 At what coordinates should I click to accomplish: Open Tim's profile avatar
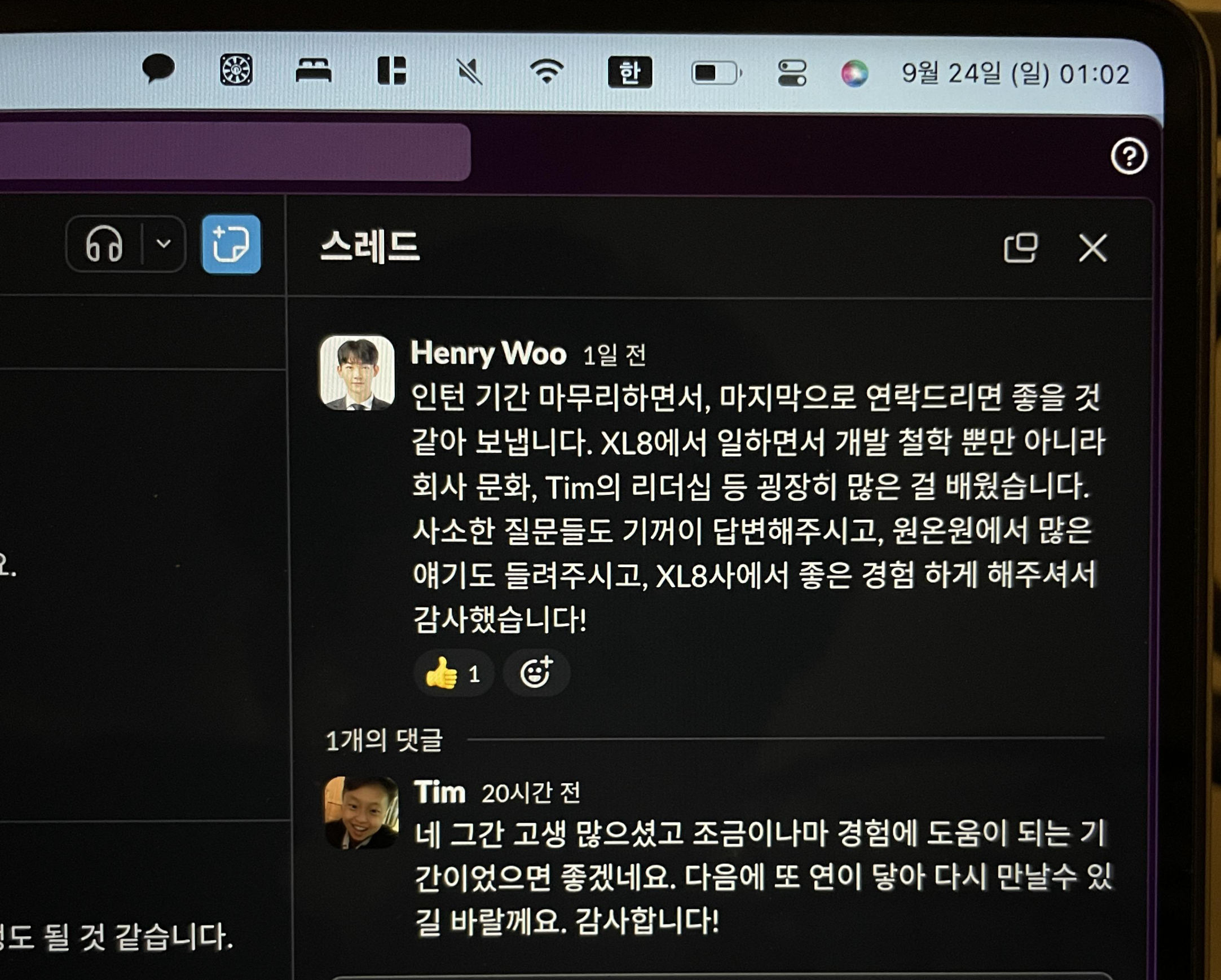click(362, 813)
